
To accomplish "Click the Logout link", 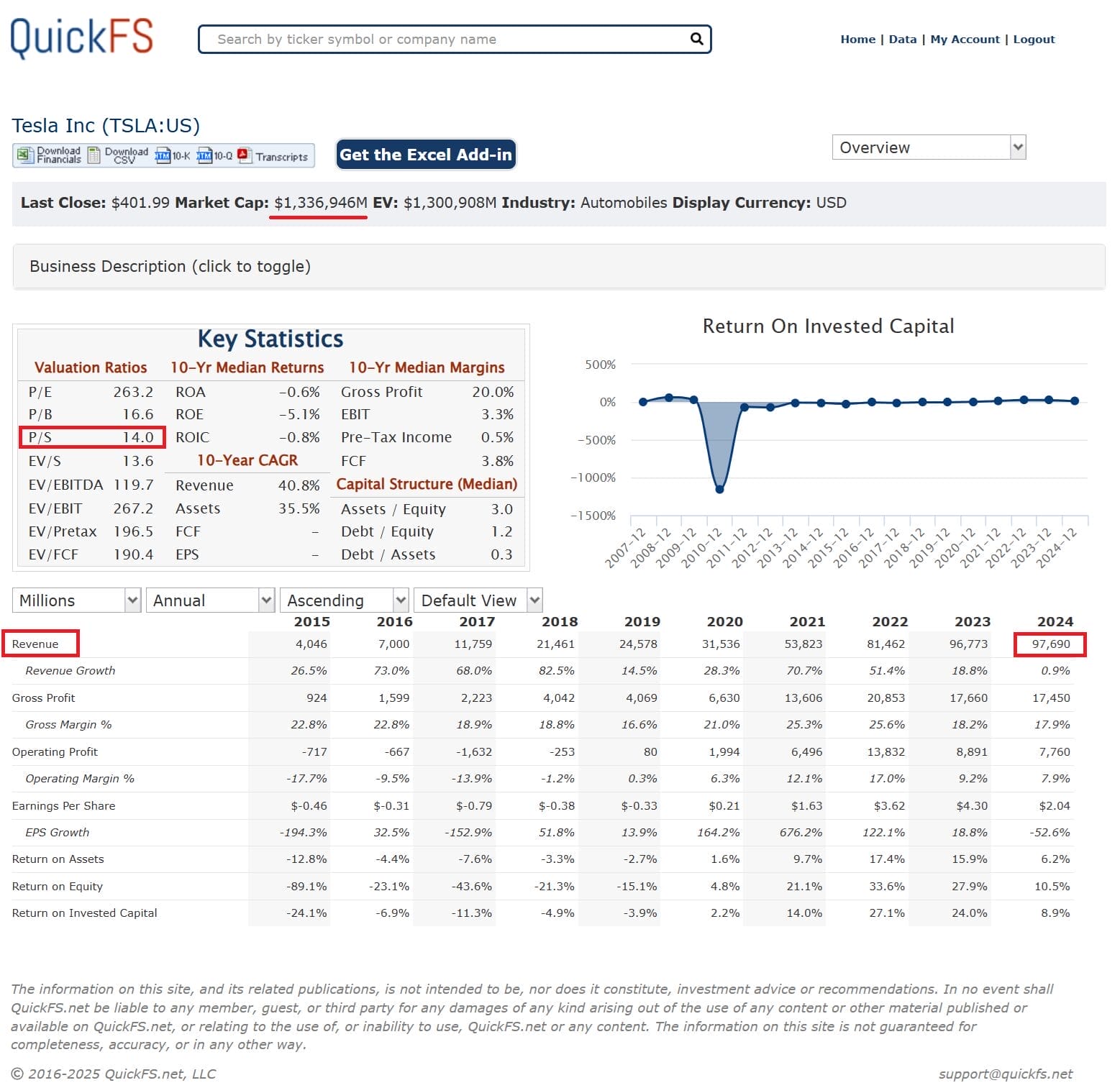I will pos(1034,40).
